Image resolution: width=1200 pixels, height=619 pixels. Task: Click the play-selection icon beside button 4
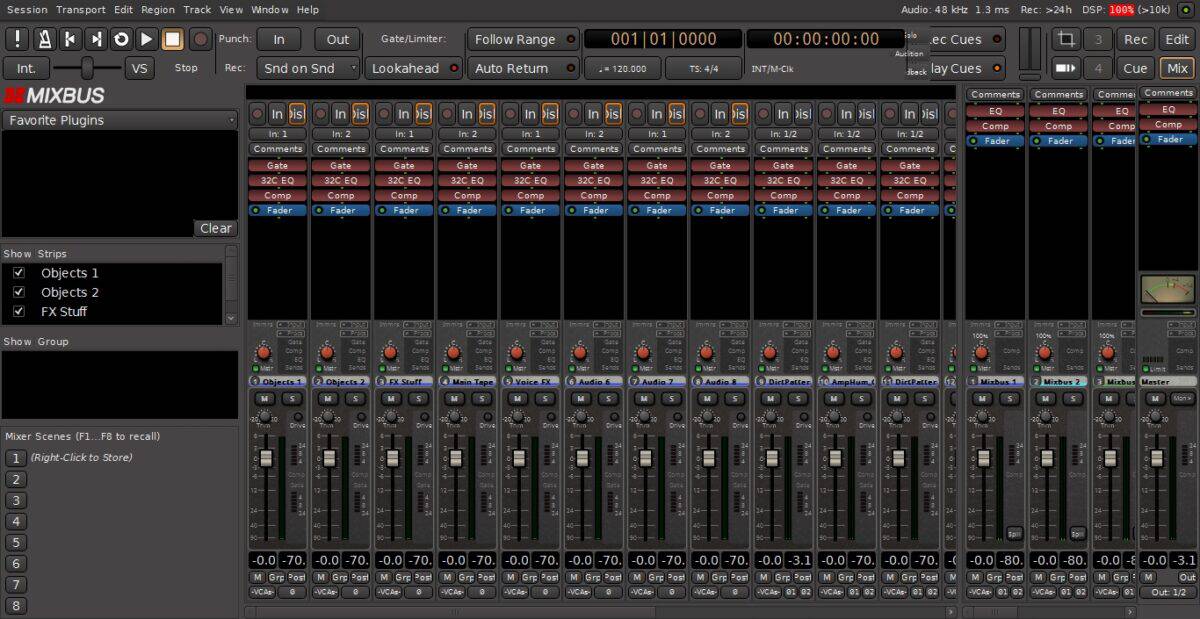coord(1066,68)
